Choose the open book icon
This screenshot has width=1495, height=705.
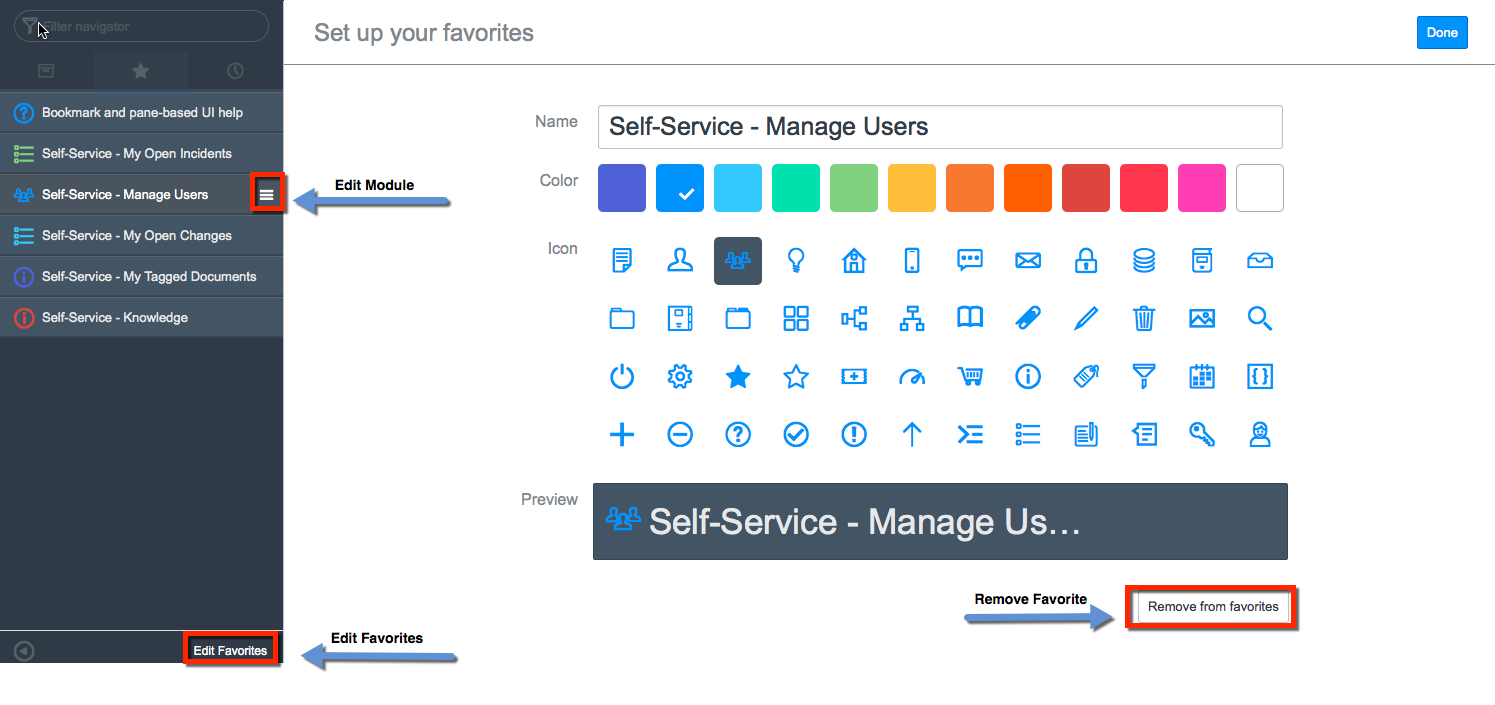tap(970, 319)
